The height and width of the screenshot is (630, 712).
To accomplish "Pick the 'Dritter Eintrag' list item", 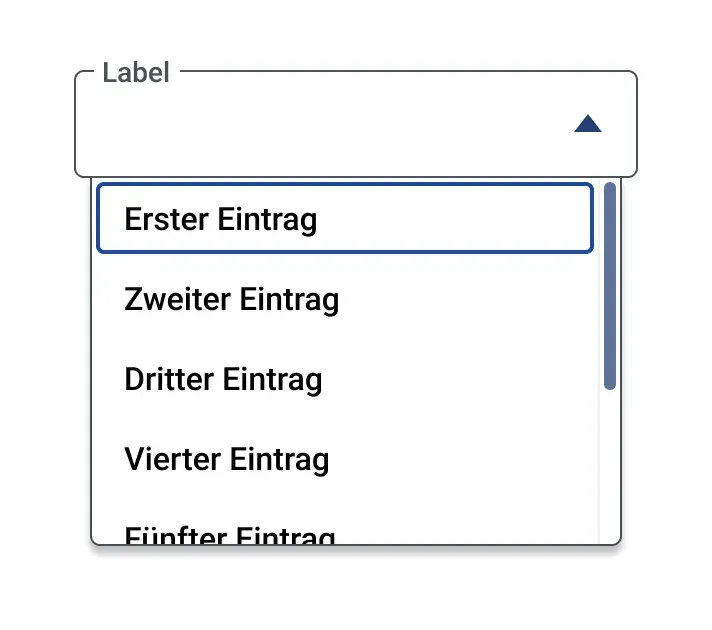I will (x=345, y=379).
